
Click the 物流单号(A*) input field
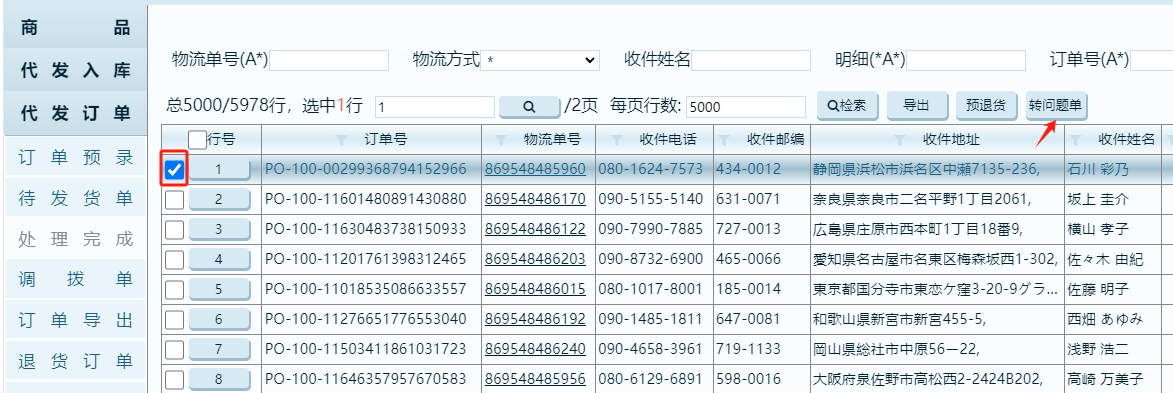tap(329, 60)
